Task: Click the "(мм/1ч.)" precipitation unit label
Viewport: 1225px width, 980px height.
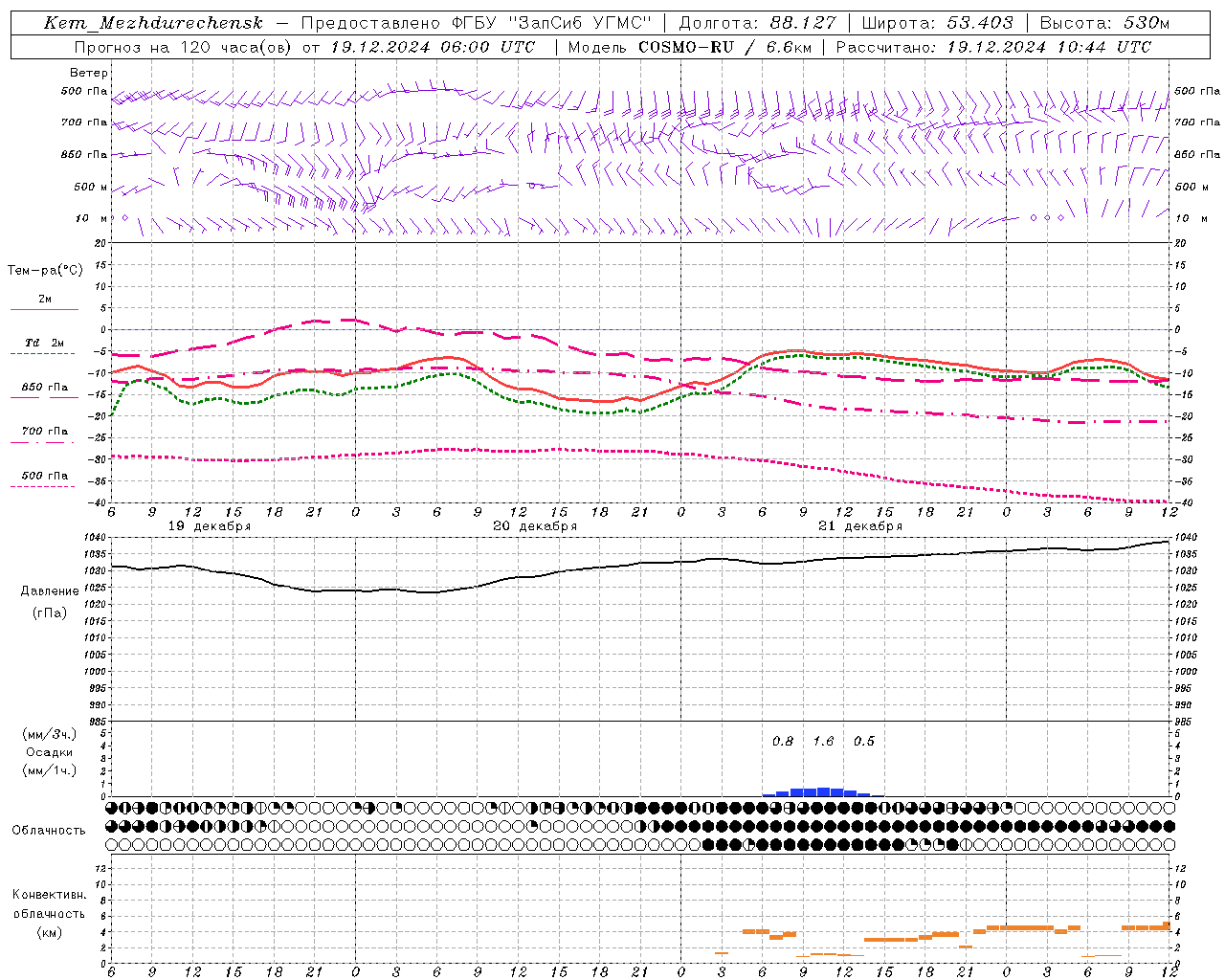Action: pyautogui.click(x=50, y=770)
